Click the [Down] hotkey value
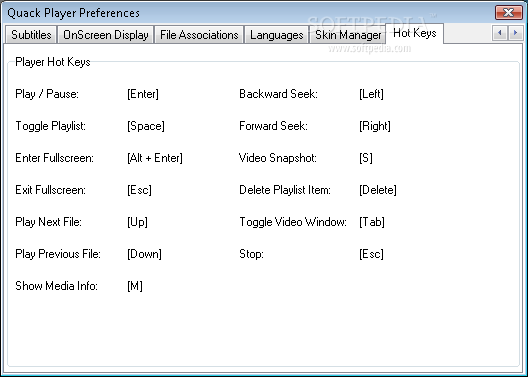 coord(144,254)
